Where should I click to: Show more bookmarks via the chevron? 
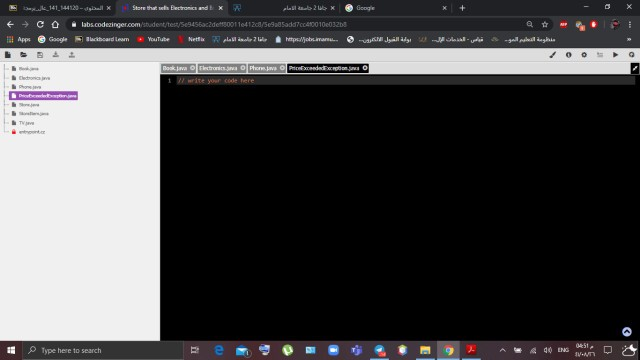[x=629, y=39]
